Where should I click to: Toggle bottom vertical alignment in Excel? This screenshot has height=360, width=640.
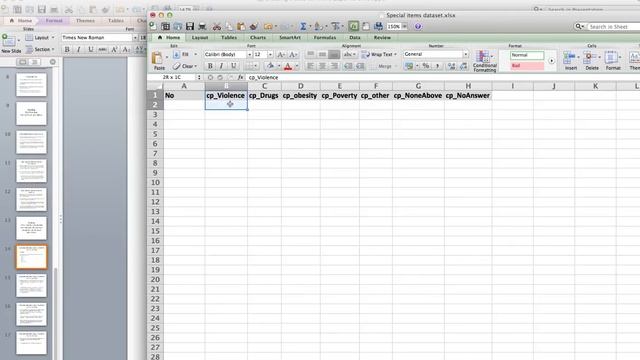(x=334, y=54)
